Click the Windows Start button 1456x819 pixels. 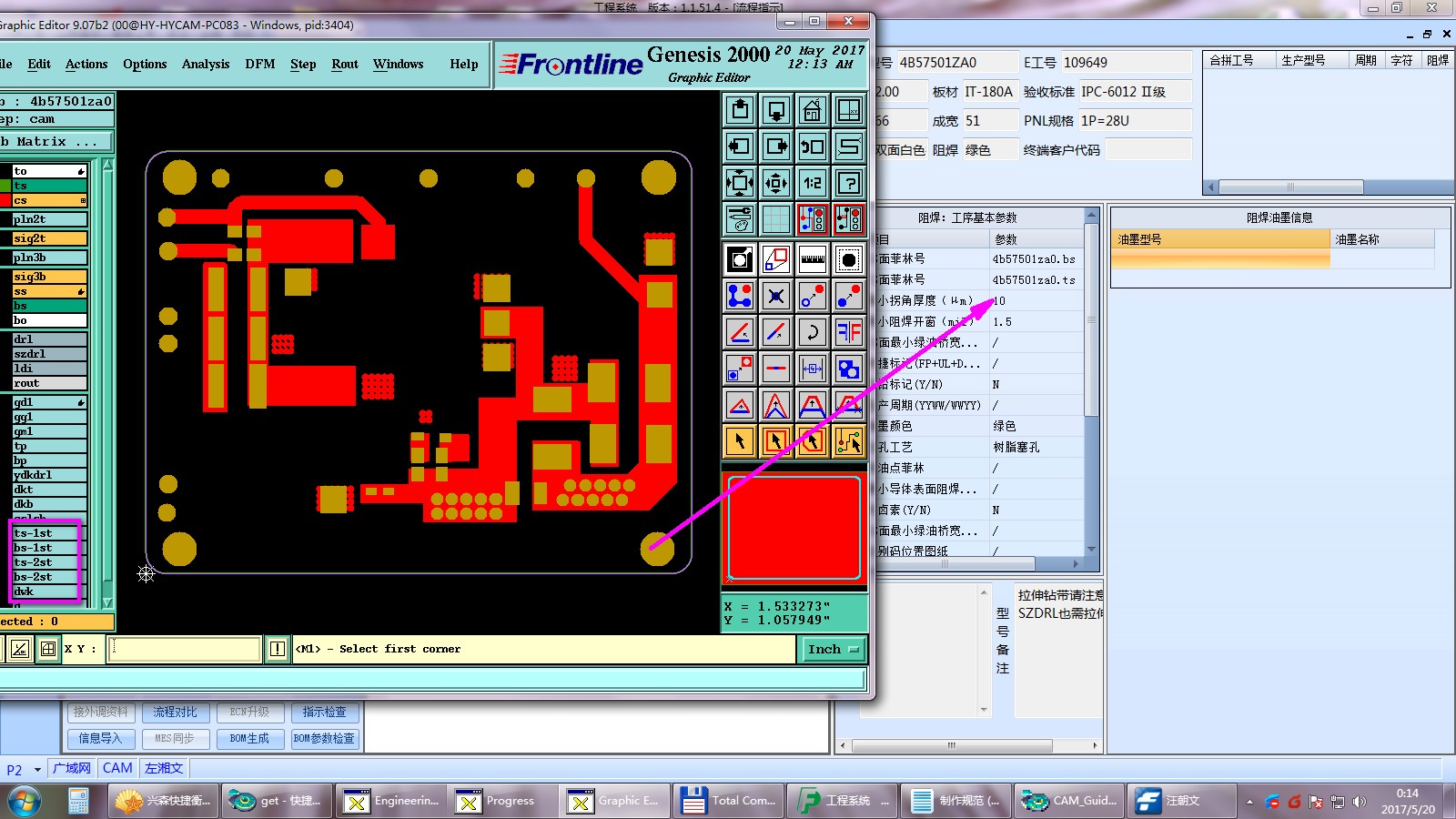coord(25,801)
